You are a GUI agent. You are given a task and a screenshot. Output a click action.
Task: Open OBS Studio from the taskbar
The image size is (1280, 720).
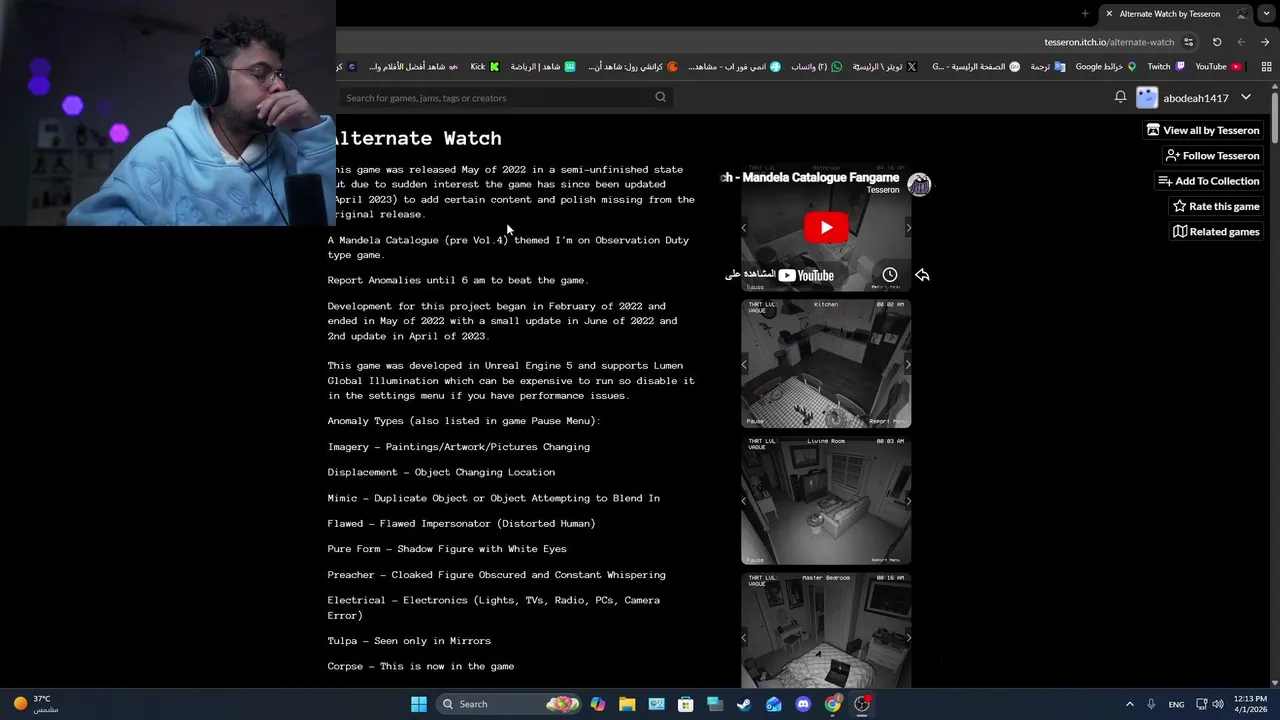tap(862, 704)
